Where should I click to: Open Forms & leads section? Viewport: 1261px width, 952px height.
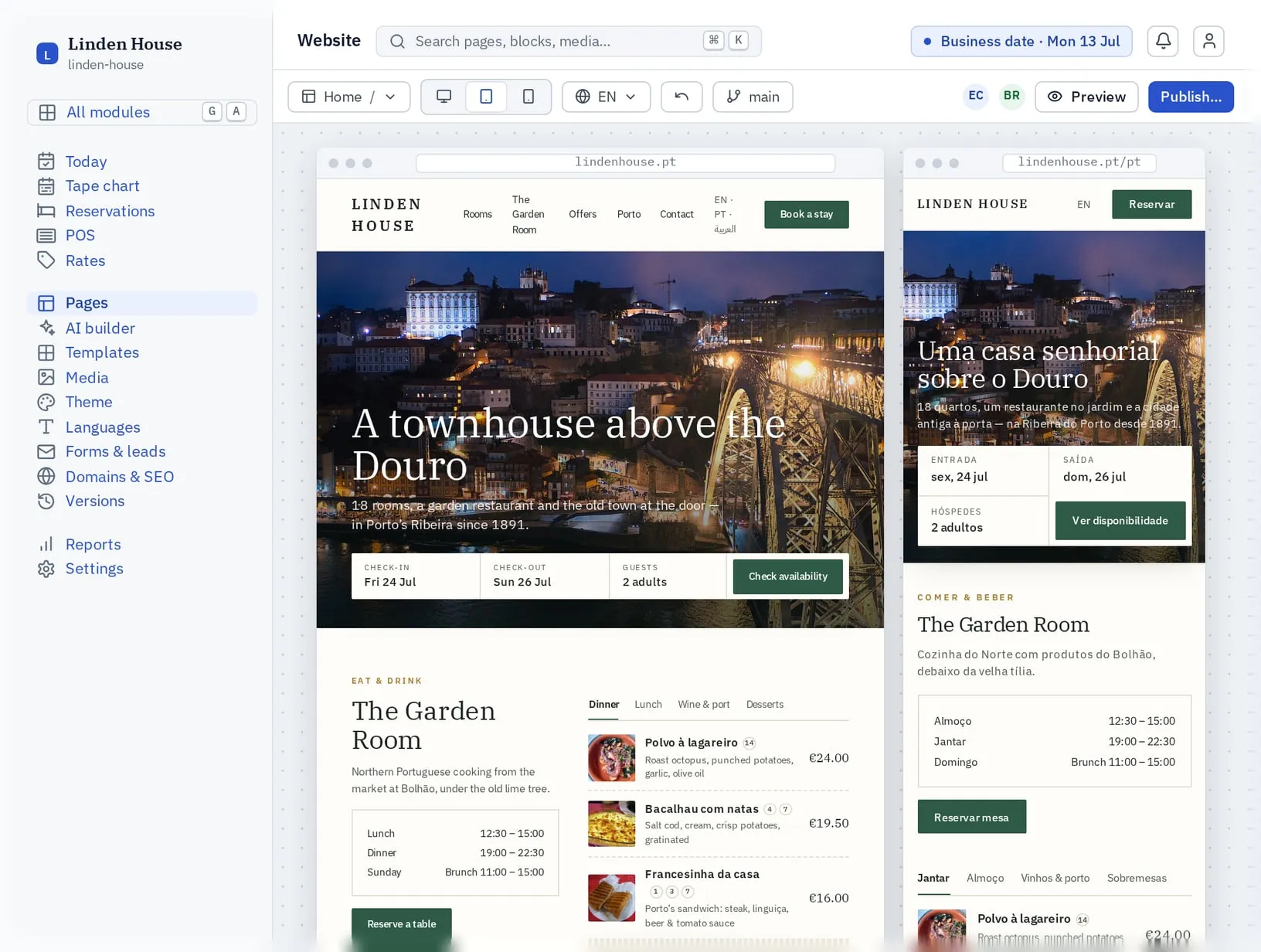pos(142,451)
